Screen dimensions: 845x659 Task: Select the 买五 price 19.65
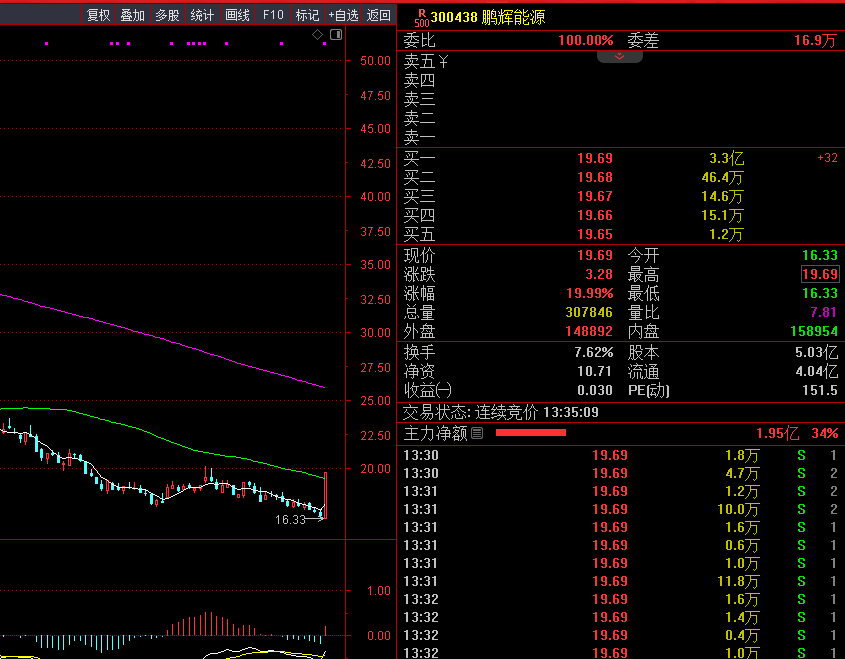pos(595,234)
